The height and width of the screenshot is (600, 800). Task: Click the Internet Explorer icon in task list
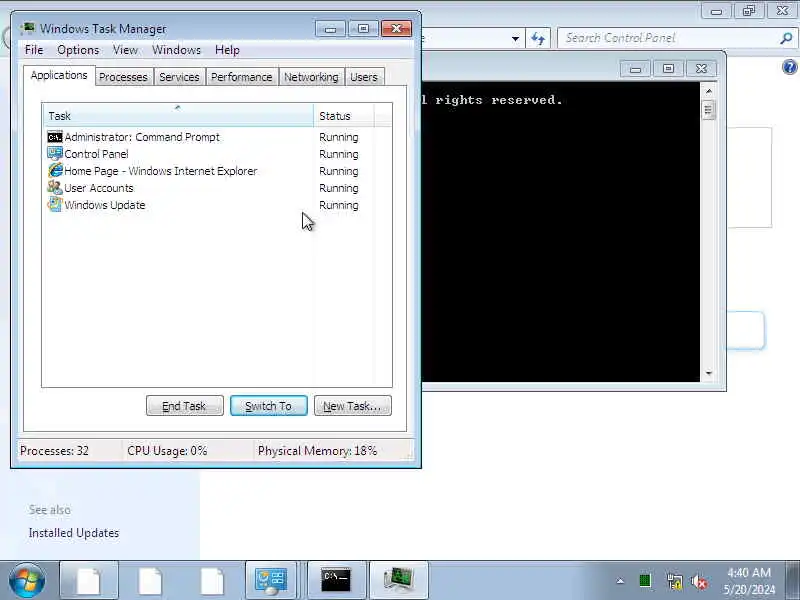(x=55, y=170)
